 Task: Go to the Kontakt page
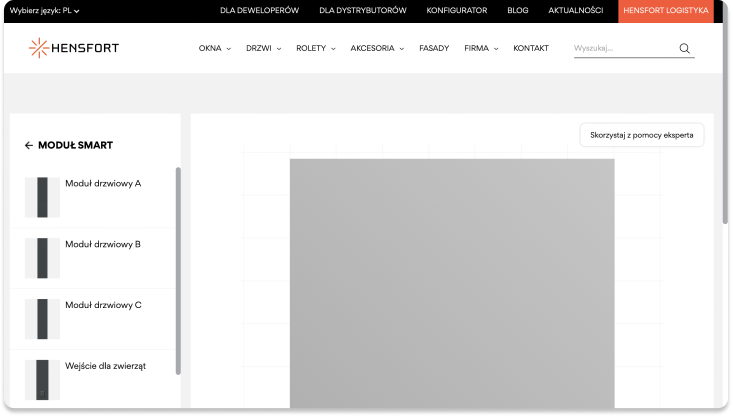tap(530, 48)
